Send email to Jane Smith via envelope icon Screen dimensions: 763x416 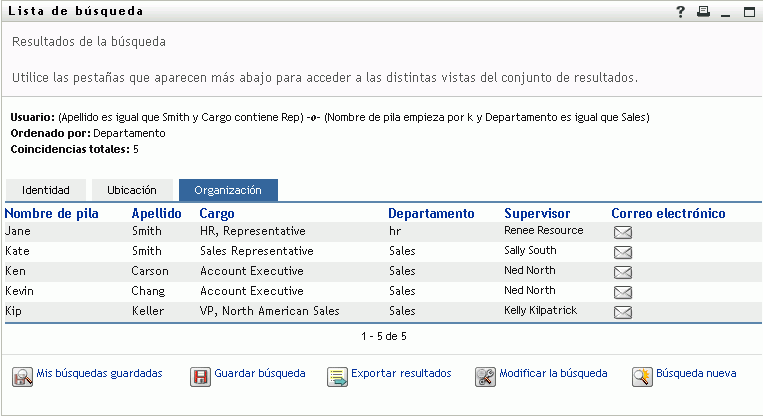[x=622, y=232]
